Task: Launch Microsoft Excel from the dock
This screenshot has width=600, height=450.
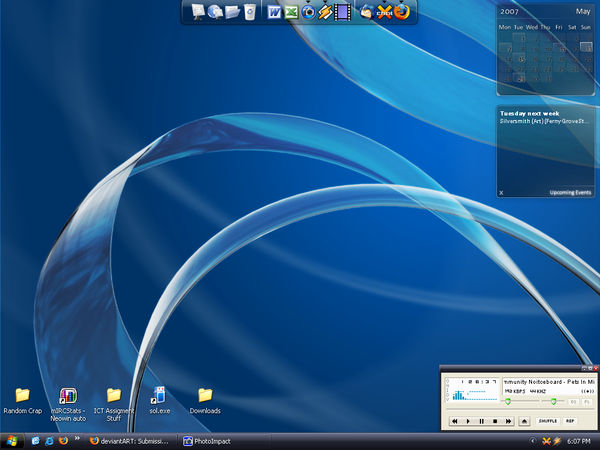Action: pos(291,12)
